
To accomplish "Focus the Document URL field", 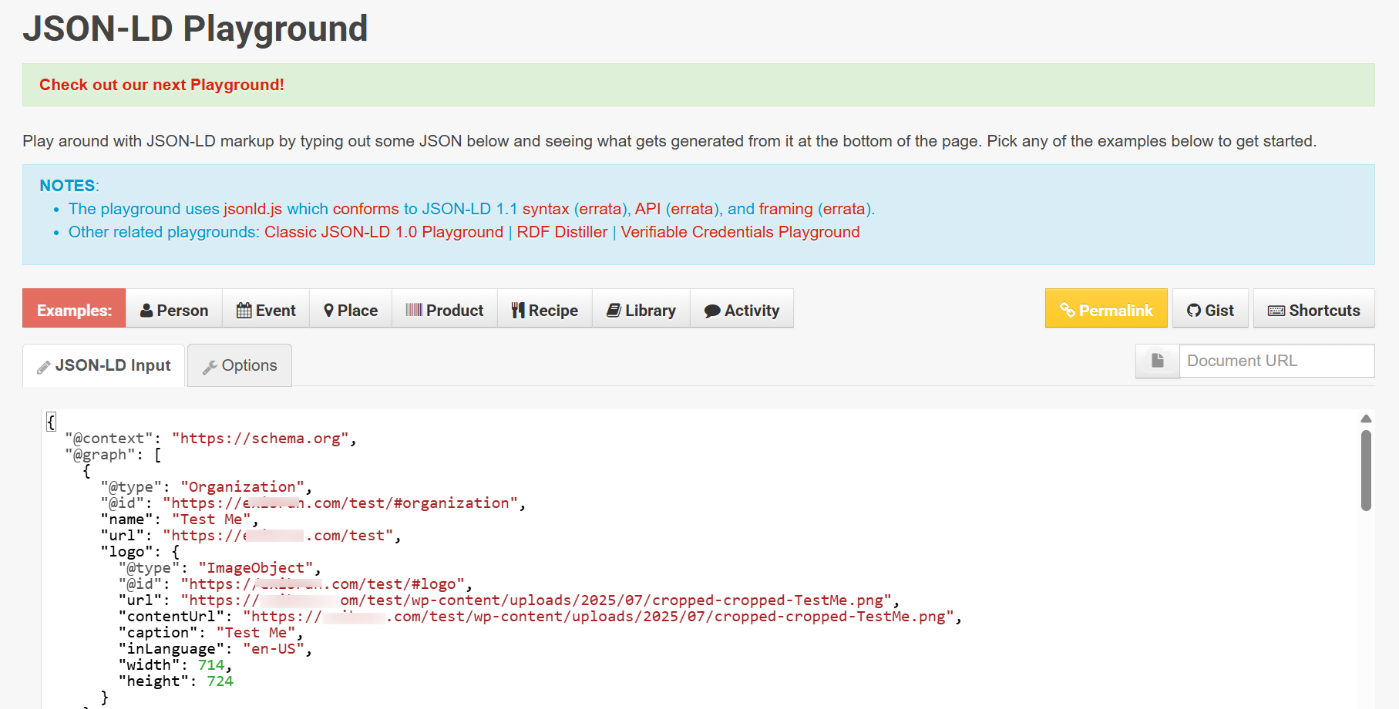I will pos(1276,361).
